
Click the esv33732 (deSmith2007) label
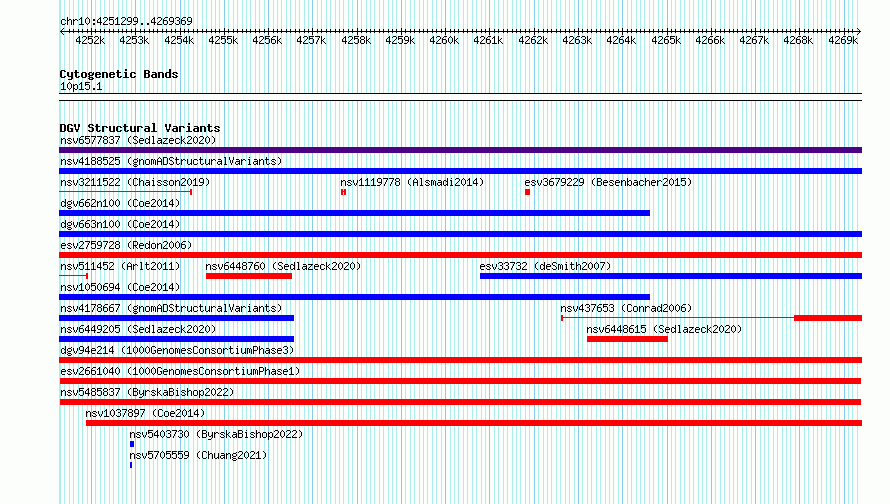pyautogui.click(x=545, y=266)
